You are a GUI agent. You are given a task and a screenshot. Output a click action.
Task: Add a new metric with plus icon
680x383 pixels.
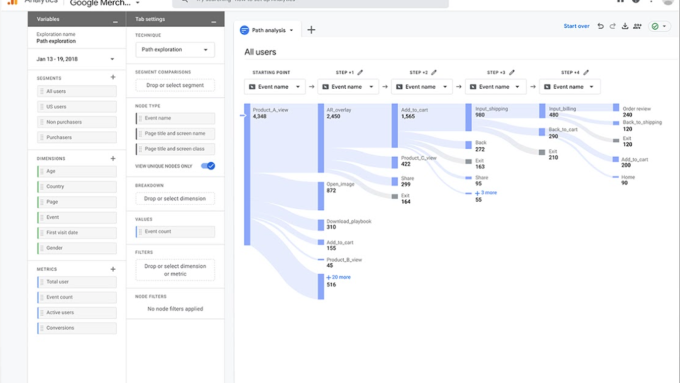coord(113,269)
